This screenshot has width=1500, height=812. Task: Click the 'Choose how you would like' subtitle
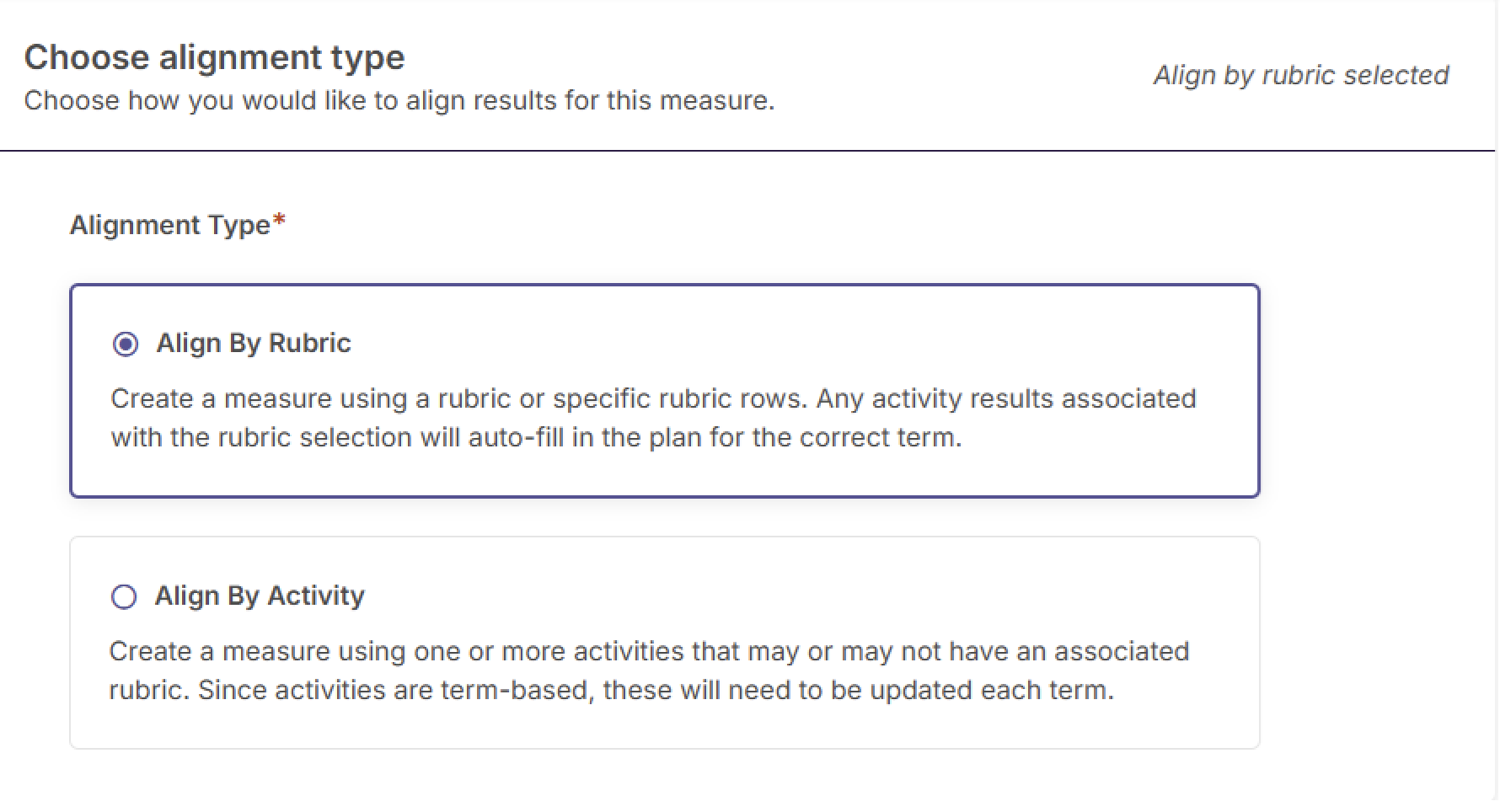click(x=399, y=101)
